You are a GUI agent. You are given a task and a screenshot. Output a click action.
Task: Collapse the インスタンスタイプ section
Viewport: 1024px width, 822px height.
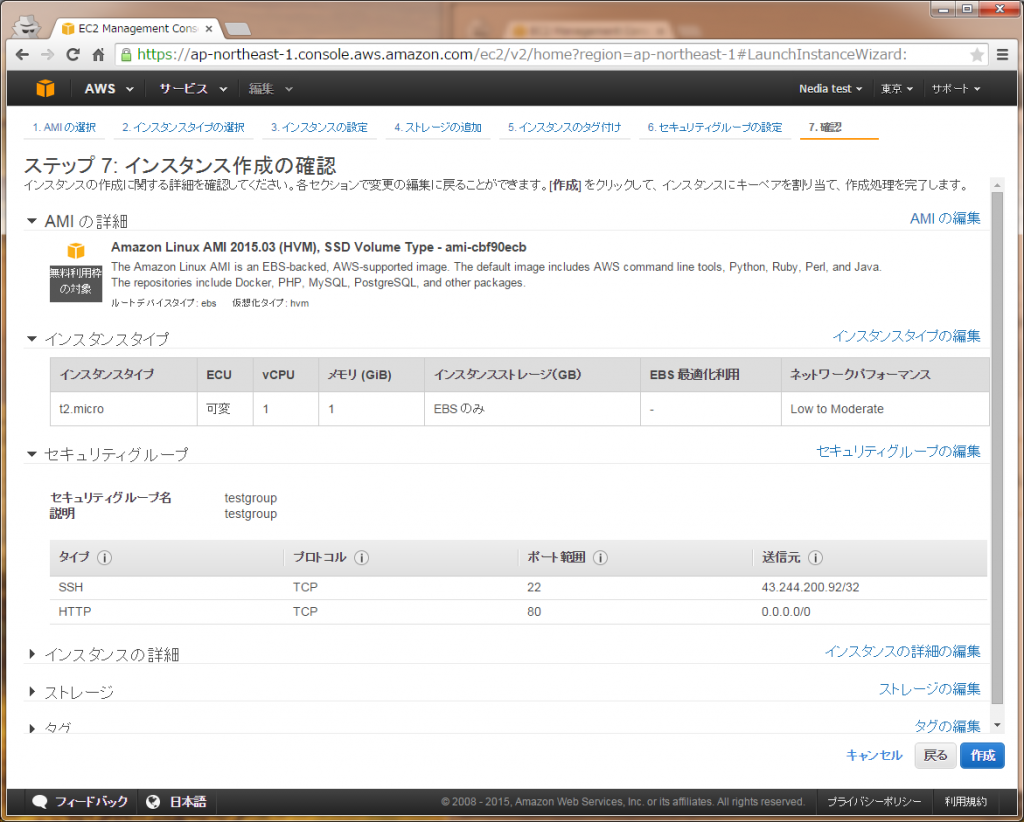(31, 339)
